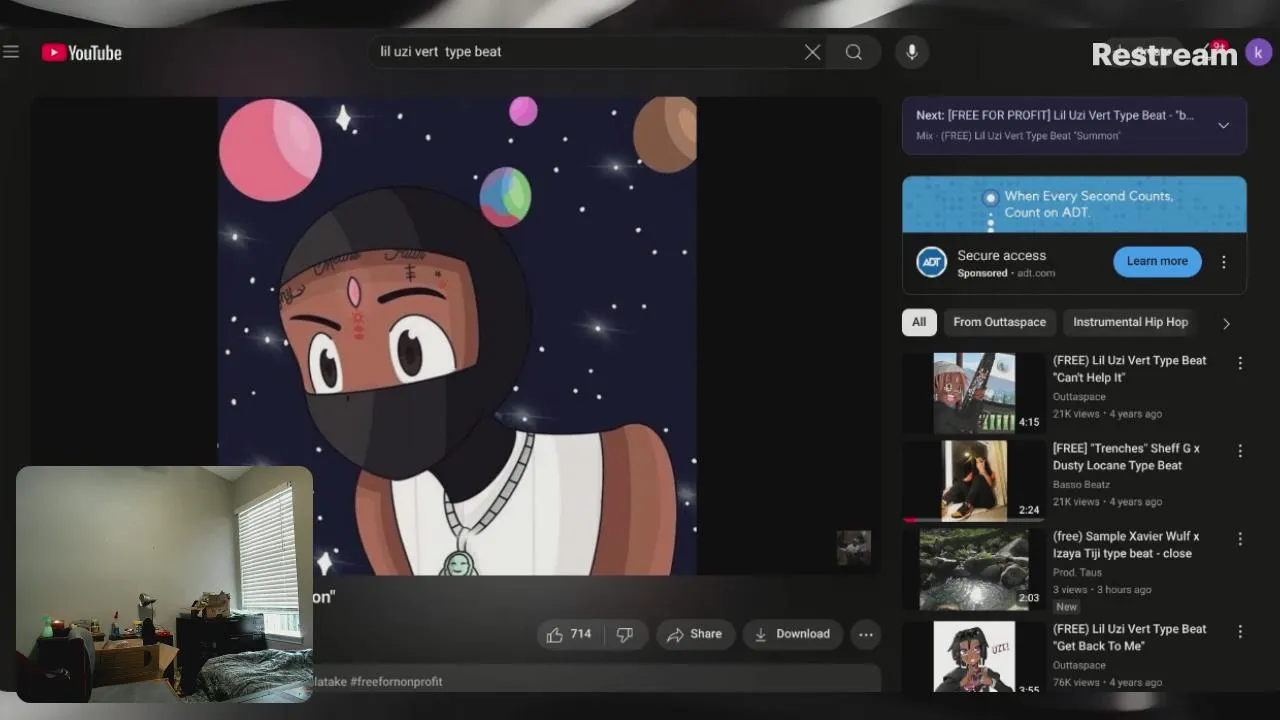Click the "Trenches" video thumbnail
The width and height of the screenshot is (1280, 720).
(974, 480)
